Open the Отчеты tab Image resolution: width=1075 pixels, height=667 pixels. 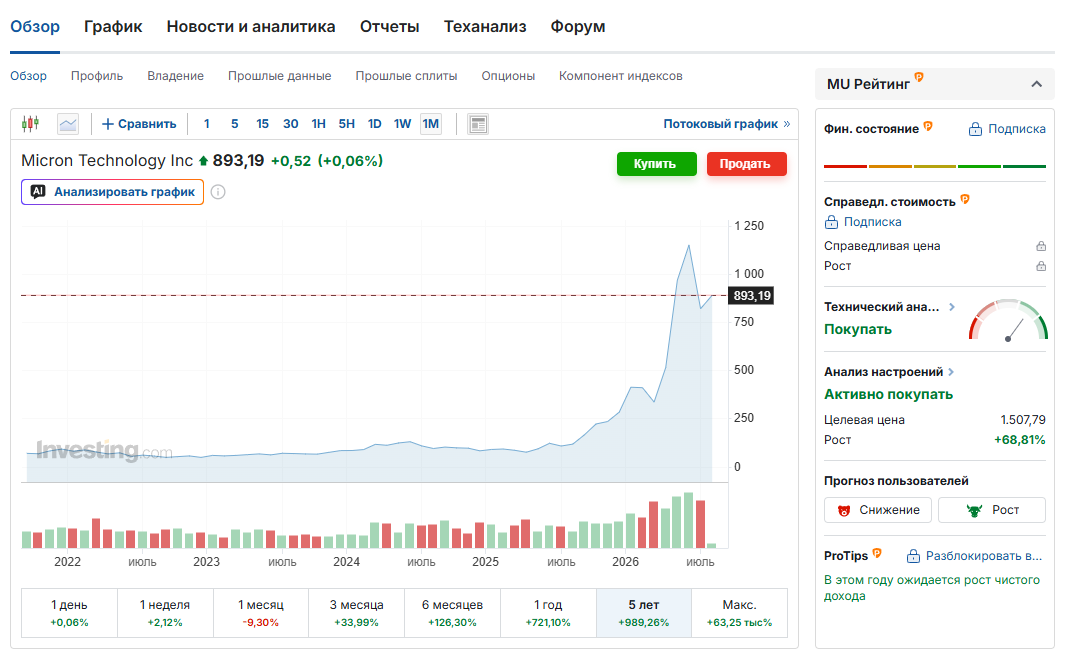pyautogui.click(x=389, y=27)
